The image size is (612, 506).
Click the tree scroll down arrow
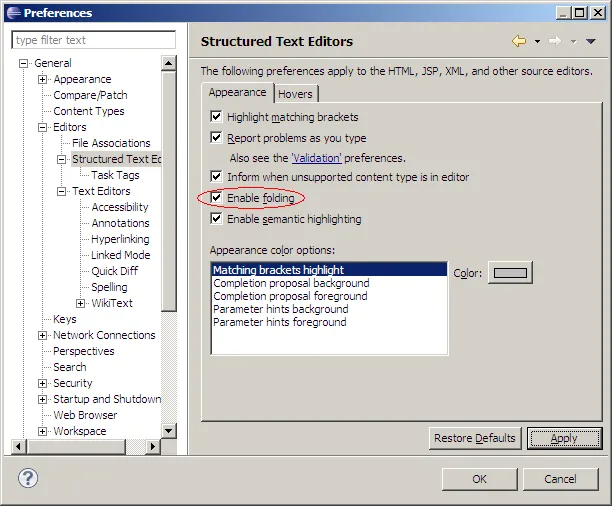point(168,431)
